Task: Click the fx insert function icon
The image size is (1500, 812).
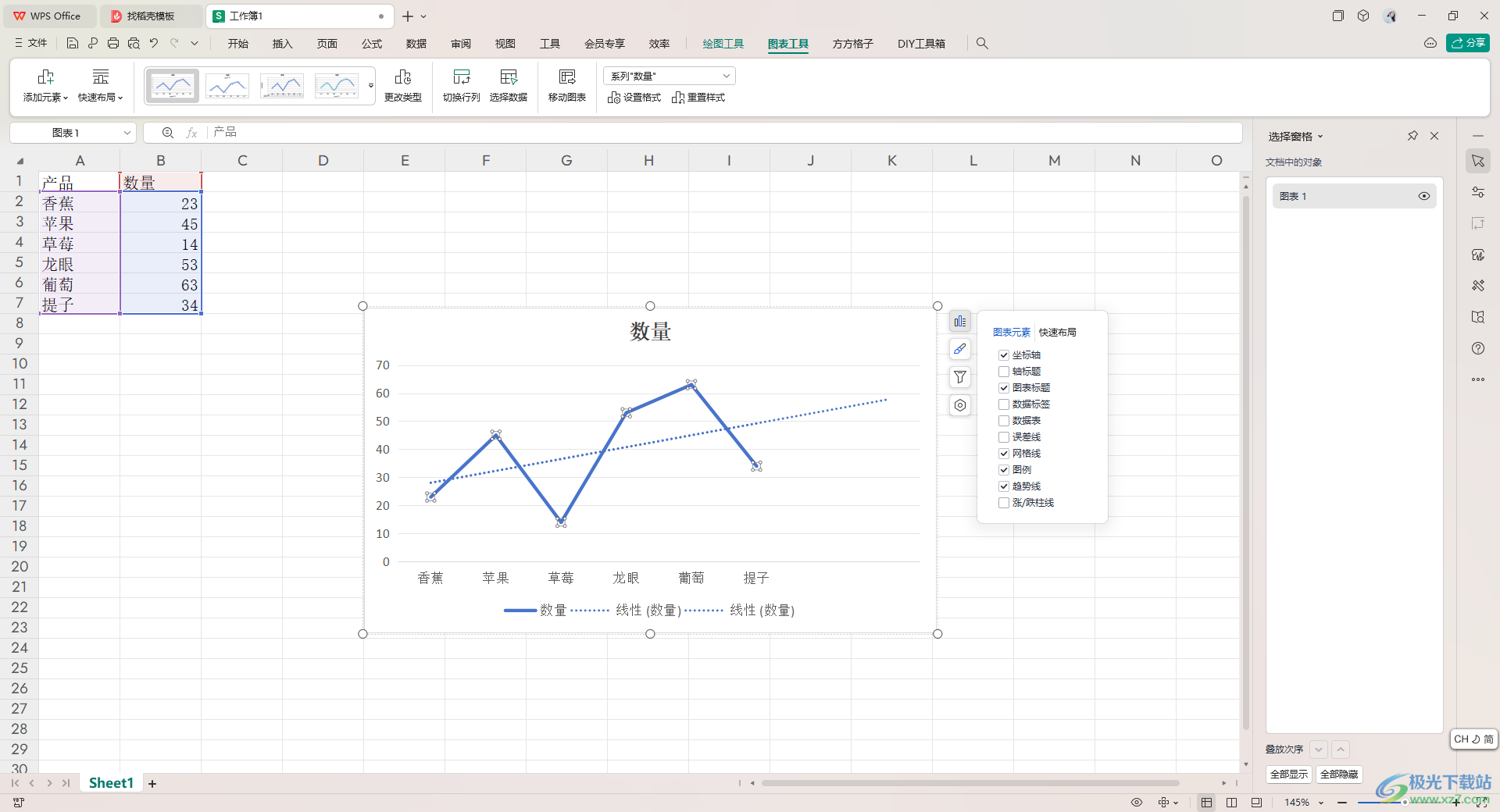Action: (191, 133)
